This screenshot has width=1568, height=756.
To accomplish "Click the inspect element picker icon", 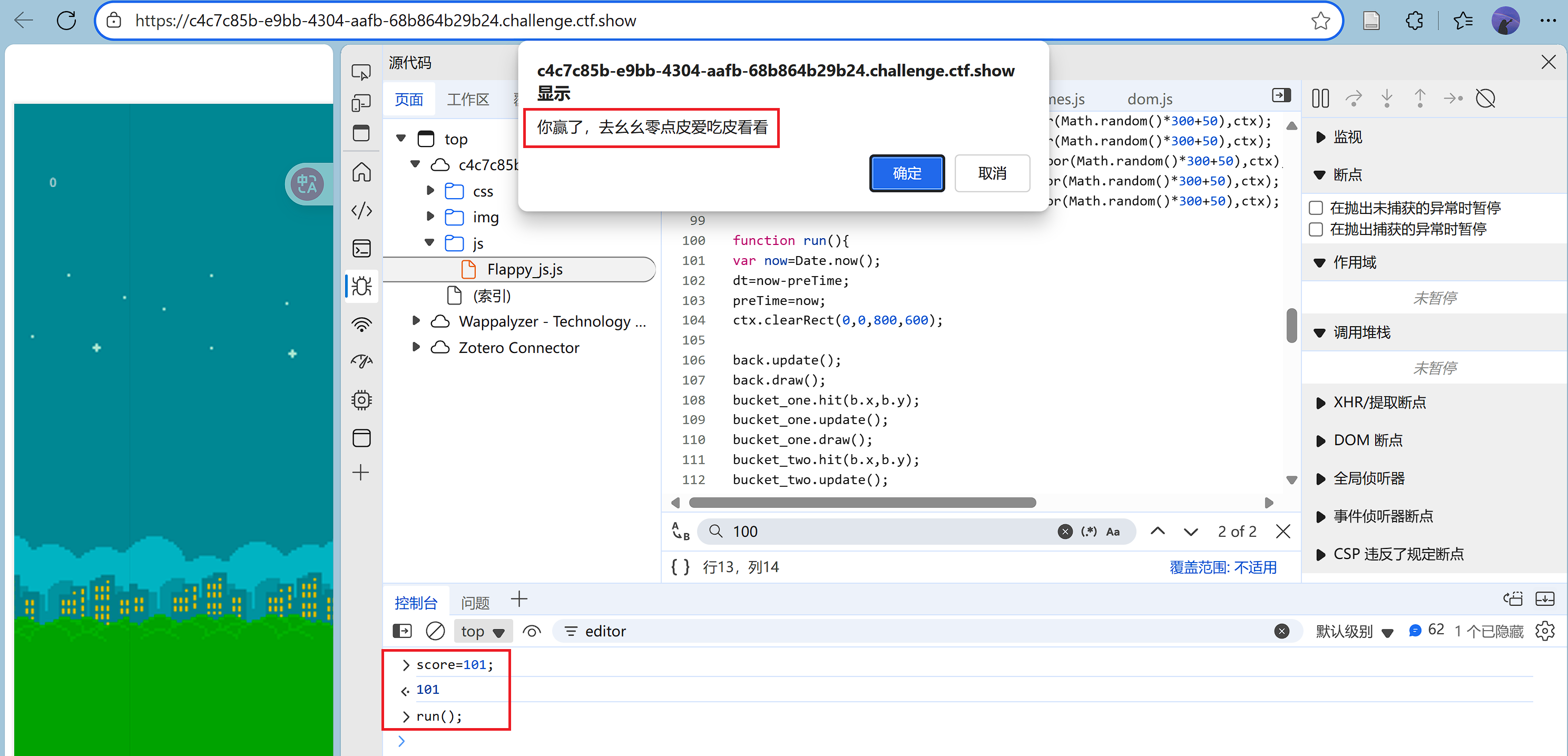I will tap(361, 72).
